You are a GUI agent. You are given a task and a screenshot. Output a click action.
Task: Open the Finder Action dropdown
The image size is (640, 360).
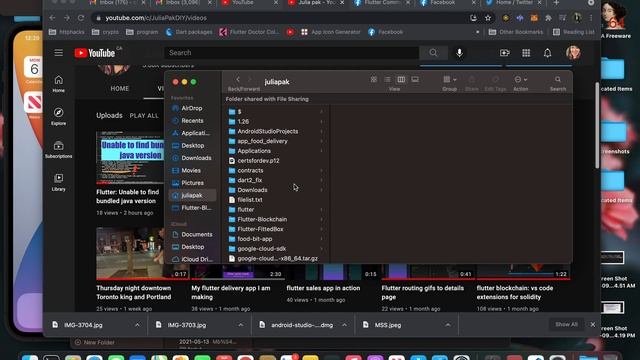520,79
